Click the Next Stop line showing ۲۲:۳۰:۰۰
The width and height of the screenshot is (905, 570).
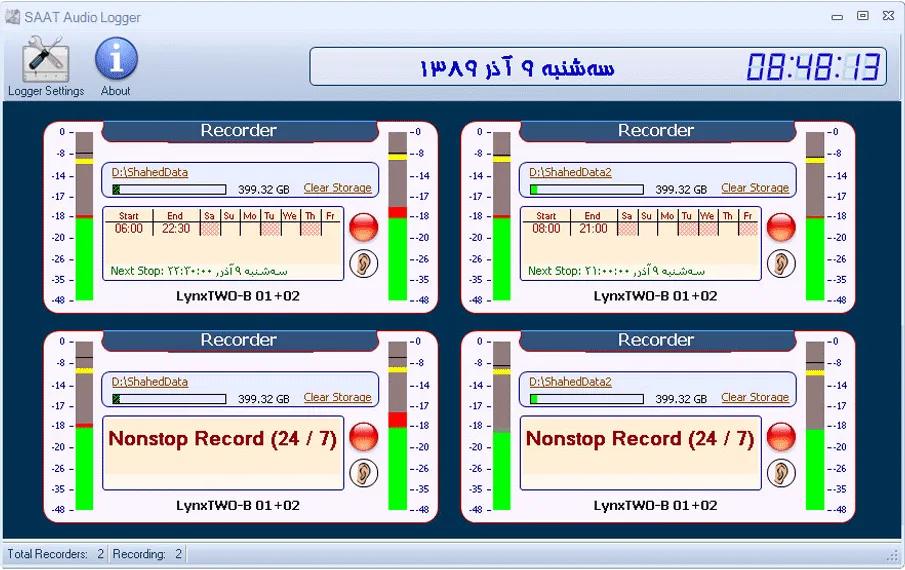click(199, 271)
